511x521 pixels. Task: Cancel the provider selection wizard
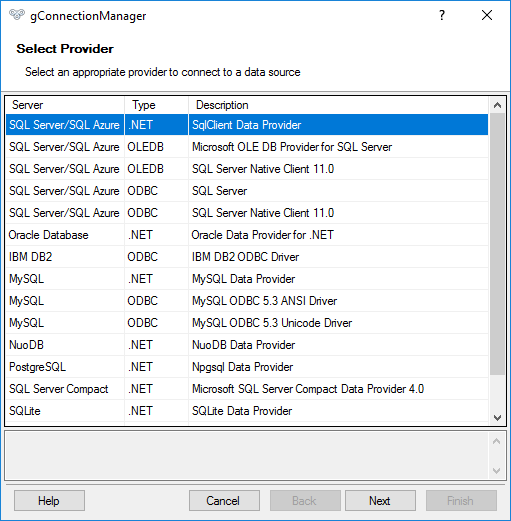tap(224, 500)
